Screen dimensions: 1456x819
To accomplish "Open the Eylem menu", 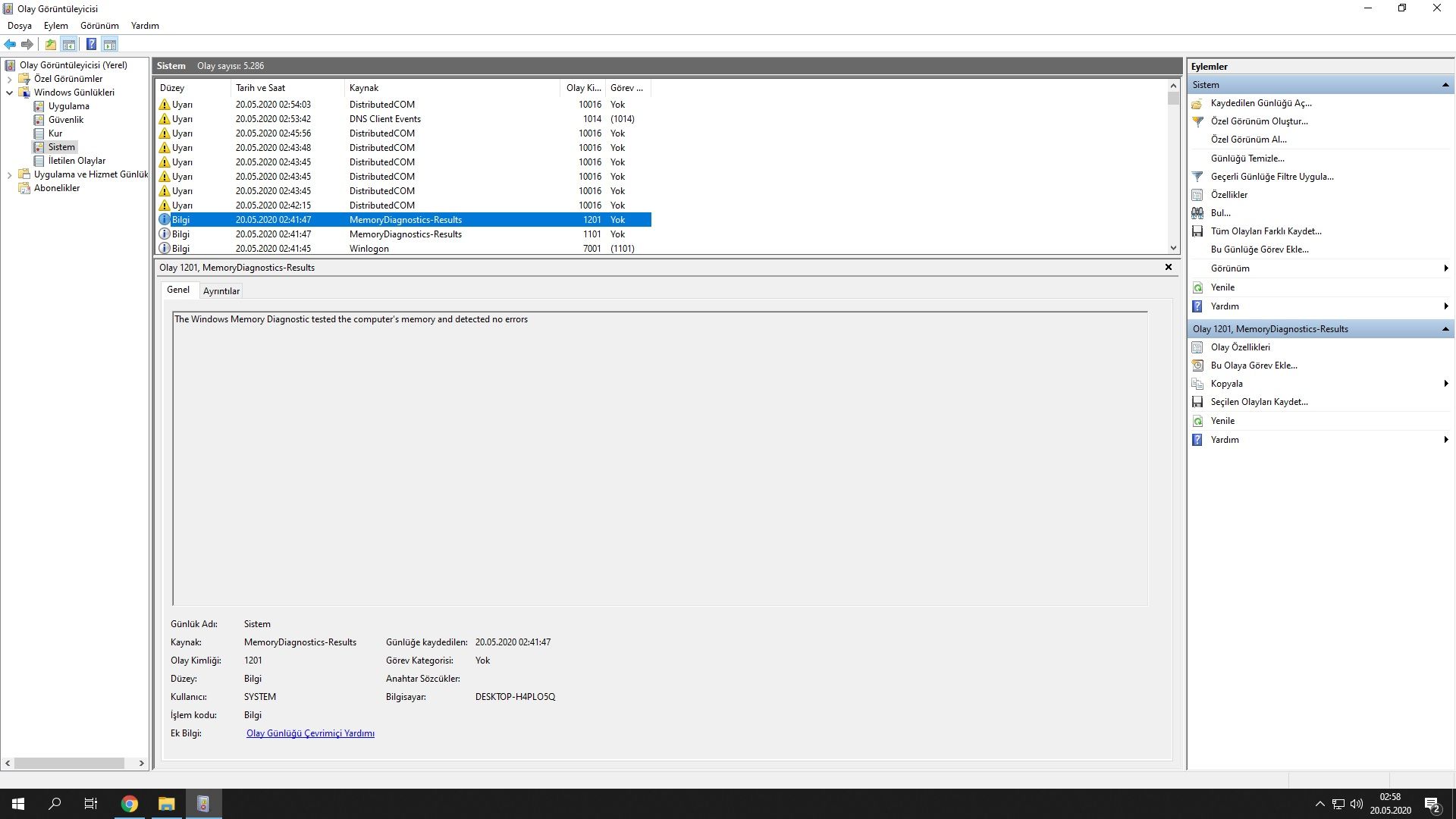I will (x=55, y=26).
